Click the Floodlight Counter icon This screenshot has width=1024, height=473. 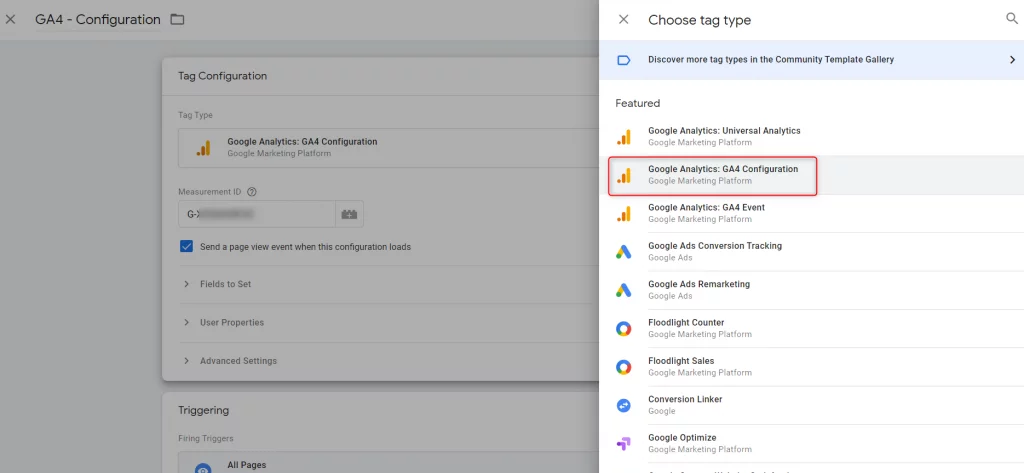click(x=623, y=329)
